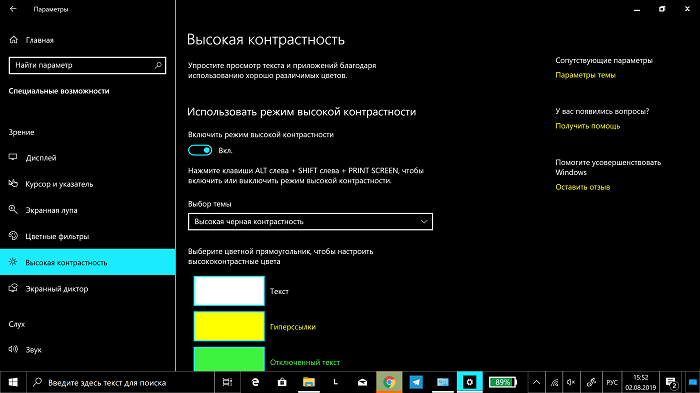Viewport: 700px width, 393px height.
Task: Select the Курсор и указатель icon
Action: click(13, 184)
